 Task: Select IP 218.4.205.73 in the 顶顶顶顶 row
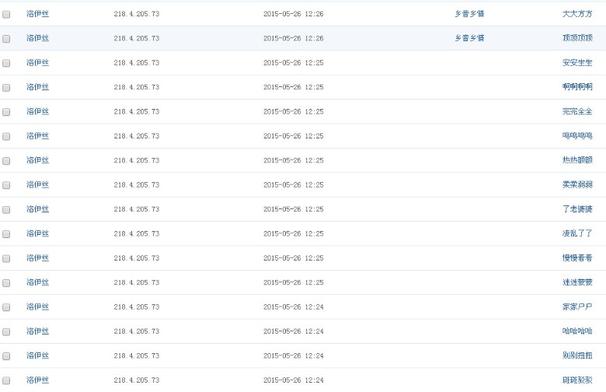(x=136, y=38)
